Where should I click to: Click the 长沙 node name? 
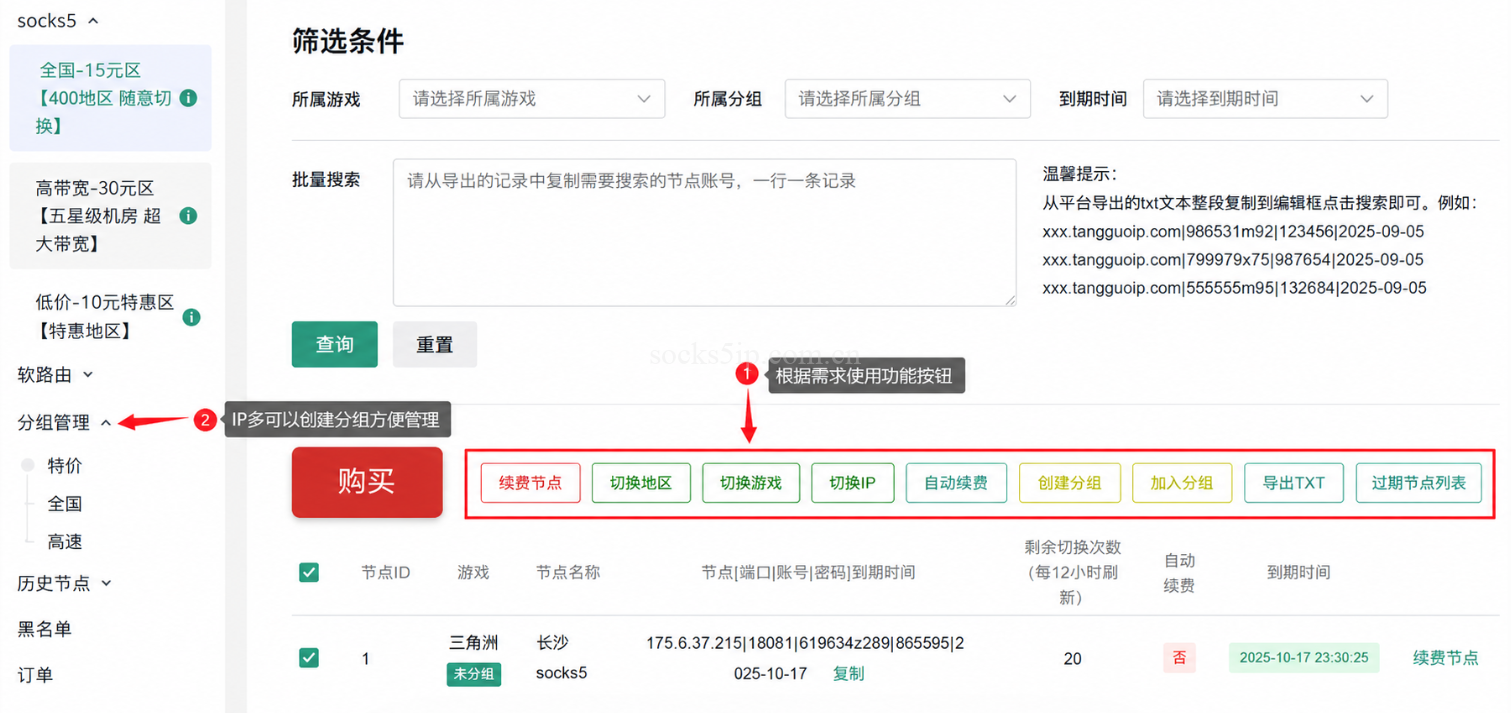(x=553, y=643)
